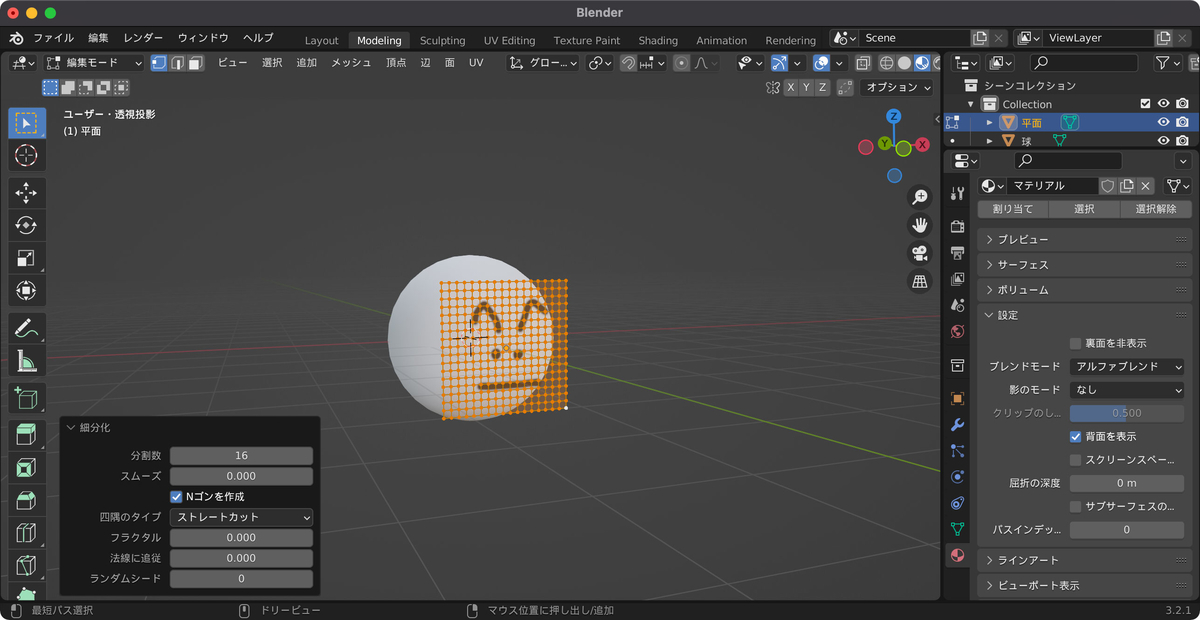Image resolution: width=1200 pixels, height=620 pixels.
Task: Open the レンダー menu
Action: 143,38
